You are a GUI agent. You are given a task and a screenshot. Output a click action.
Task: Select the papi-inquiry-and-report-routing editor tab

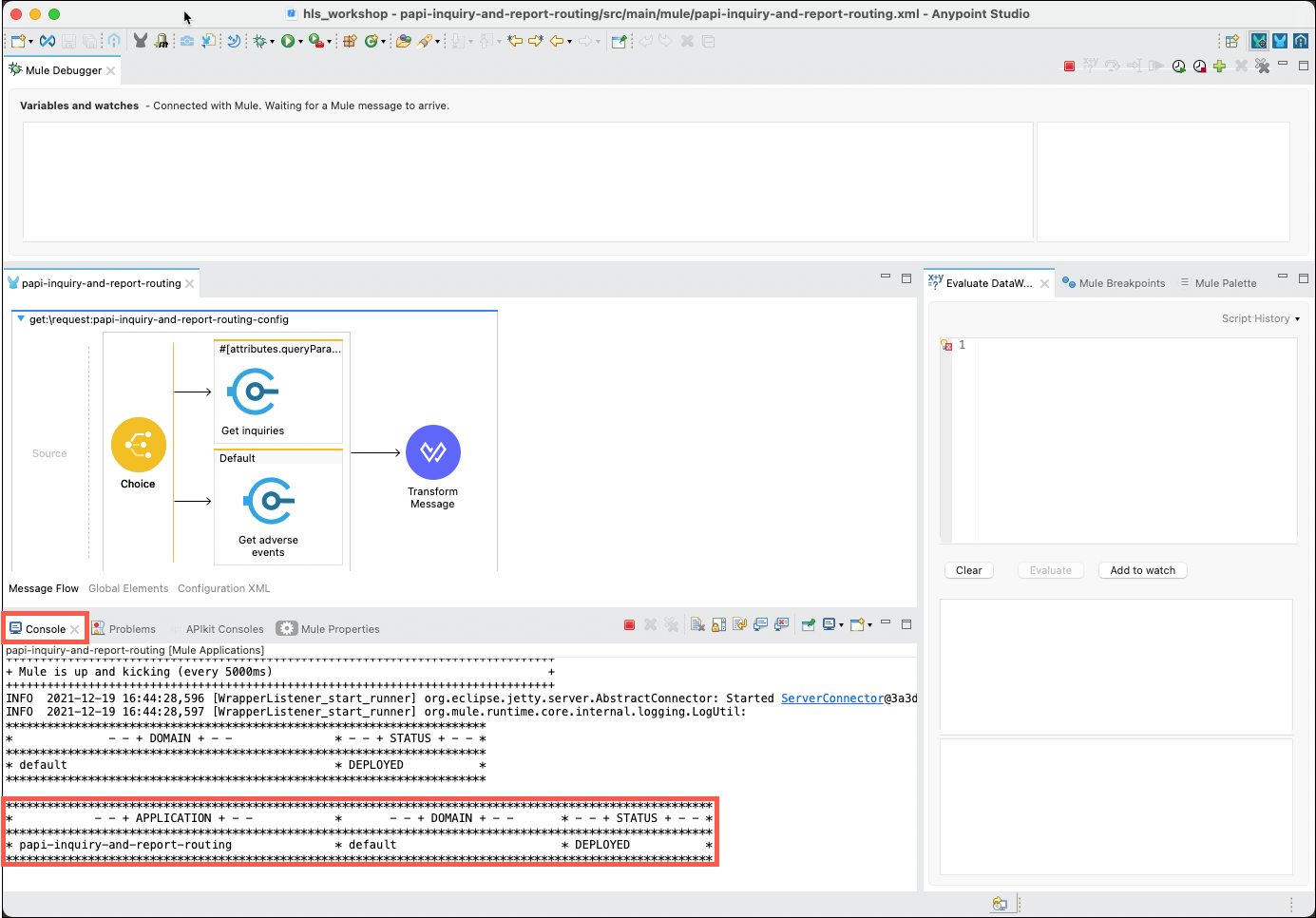(101, 283)
